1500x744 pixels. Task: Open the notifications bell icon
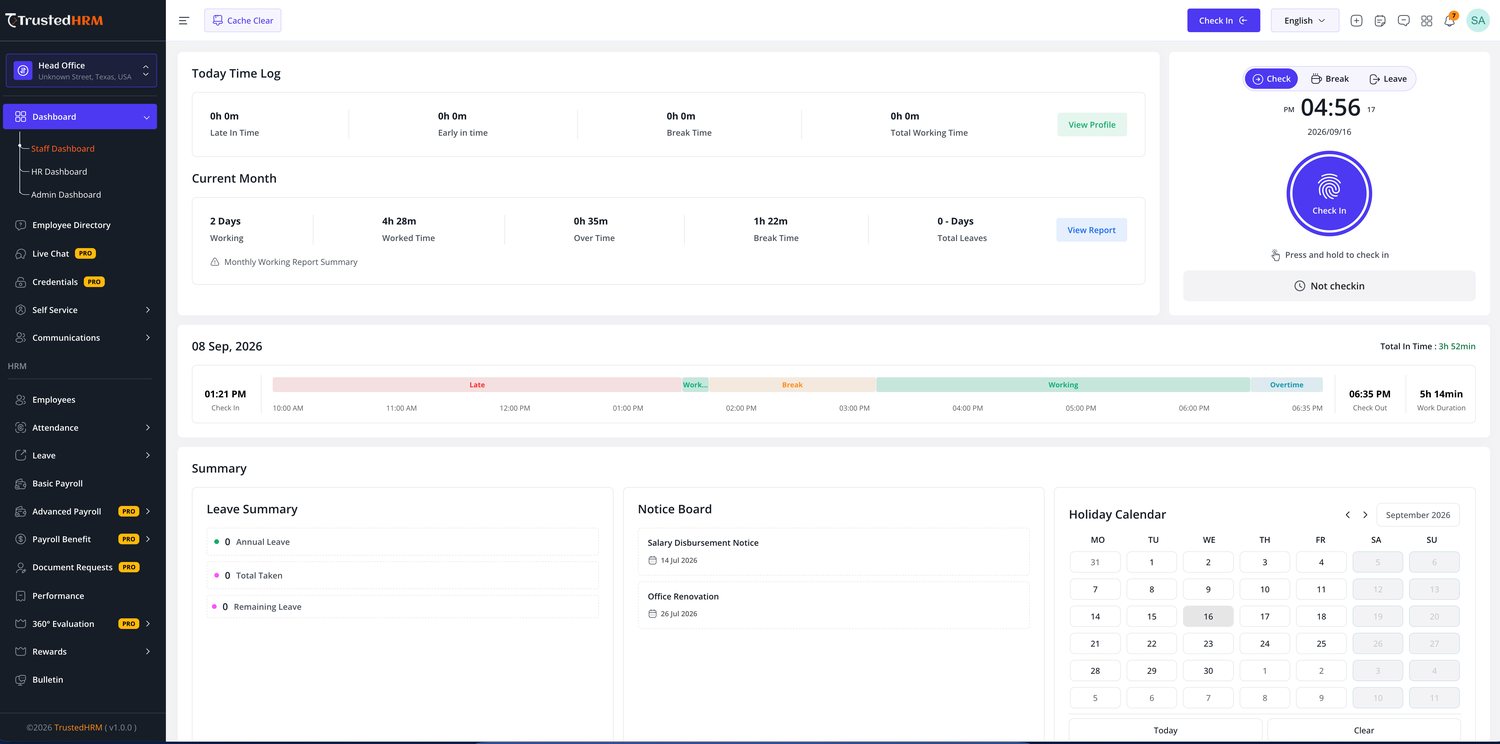click(1450, 20)
